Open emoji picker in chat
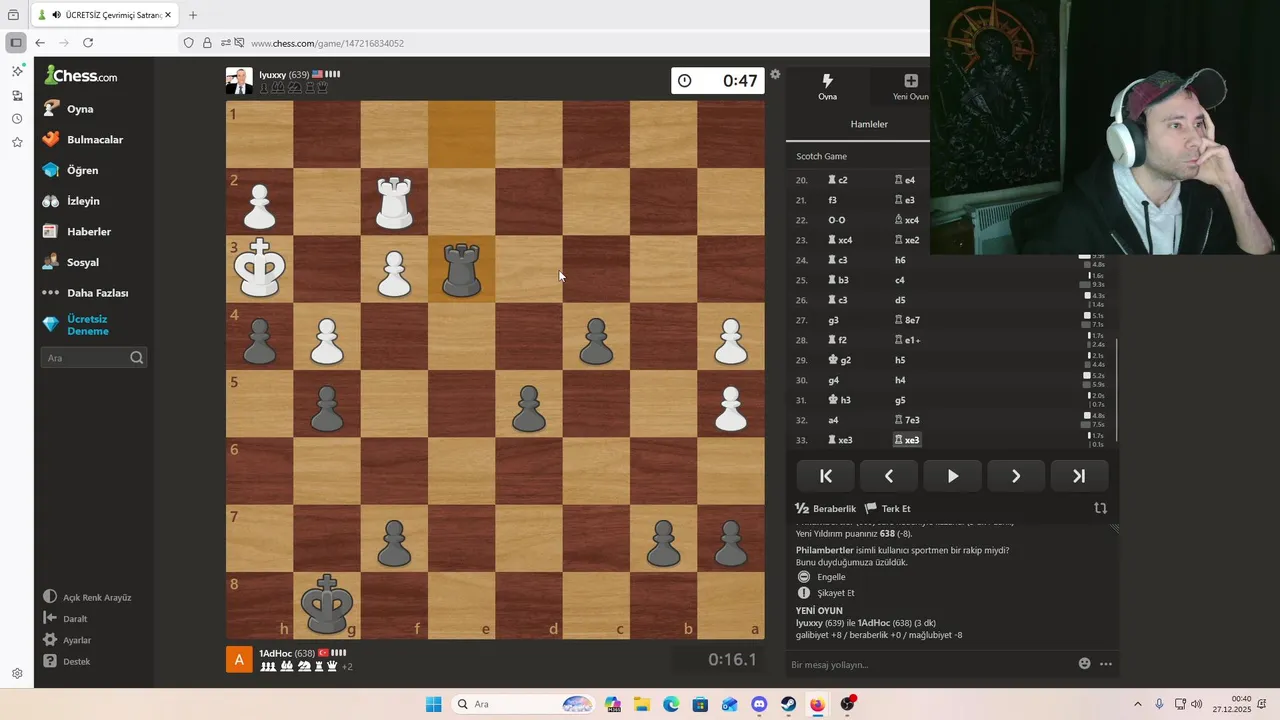Image resolution: width=1280 pixels, height=720 pixels. 1085,663
